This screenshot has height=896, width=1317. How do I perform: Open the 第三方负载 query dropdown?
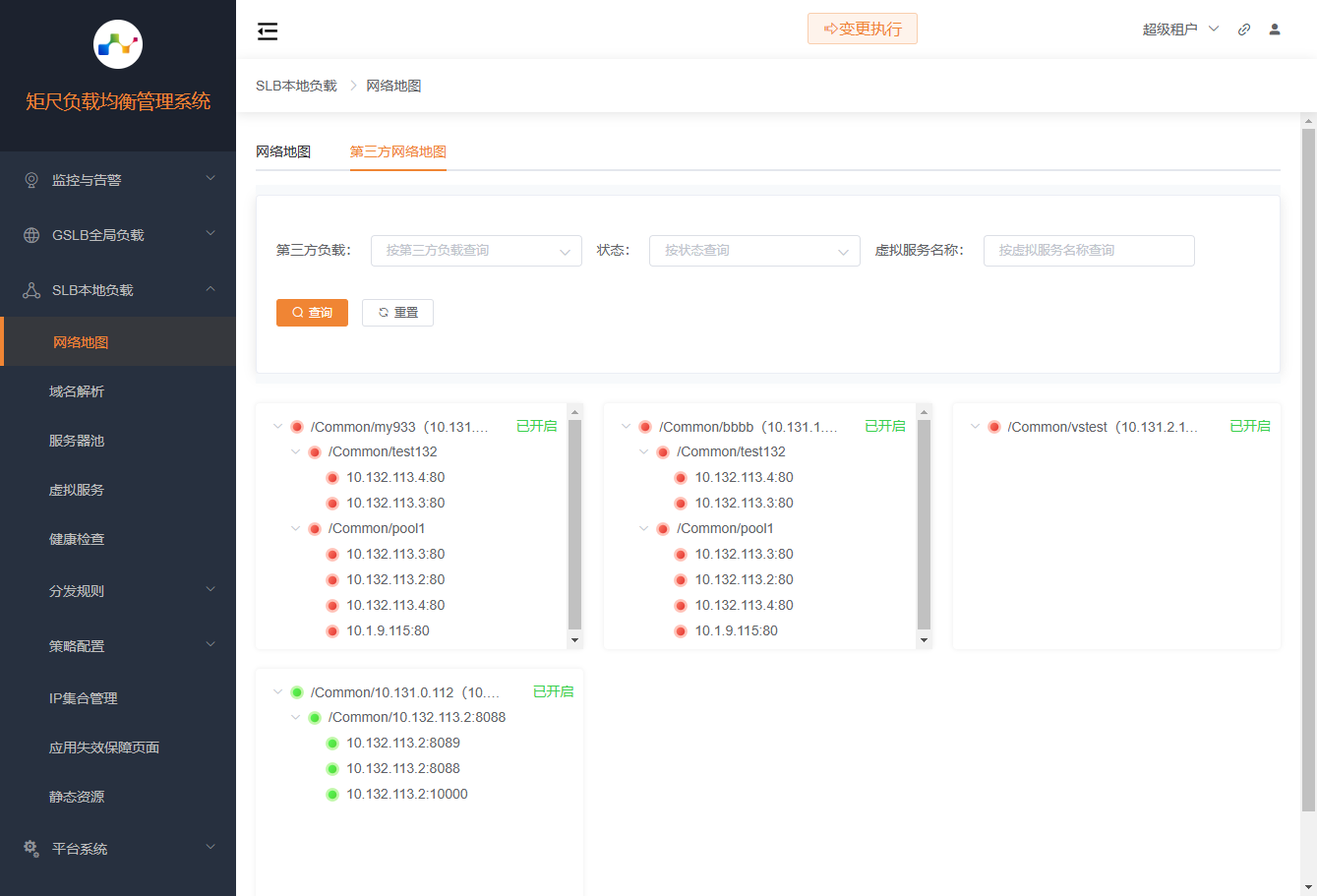tap(476, 251)
